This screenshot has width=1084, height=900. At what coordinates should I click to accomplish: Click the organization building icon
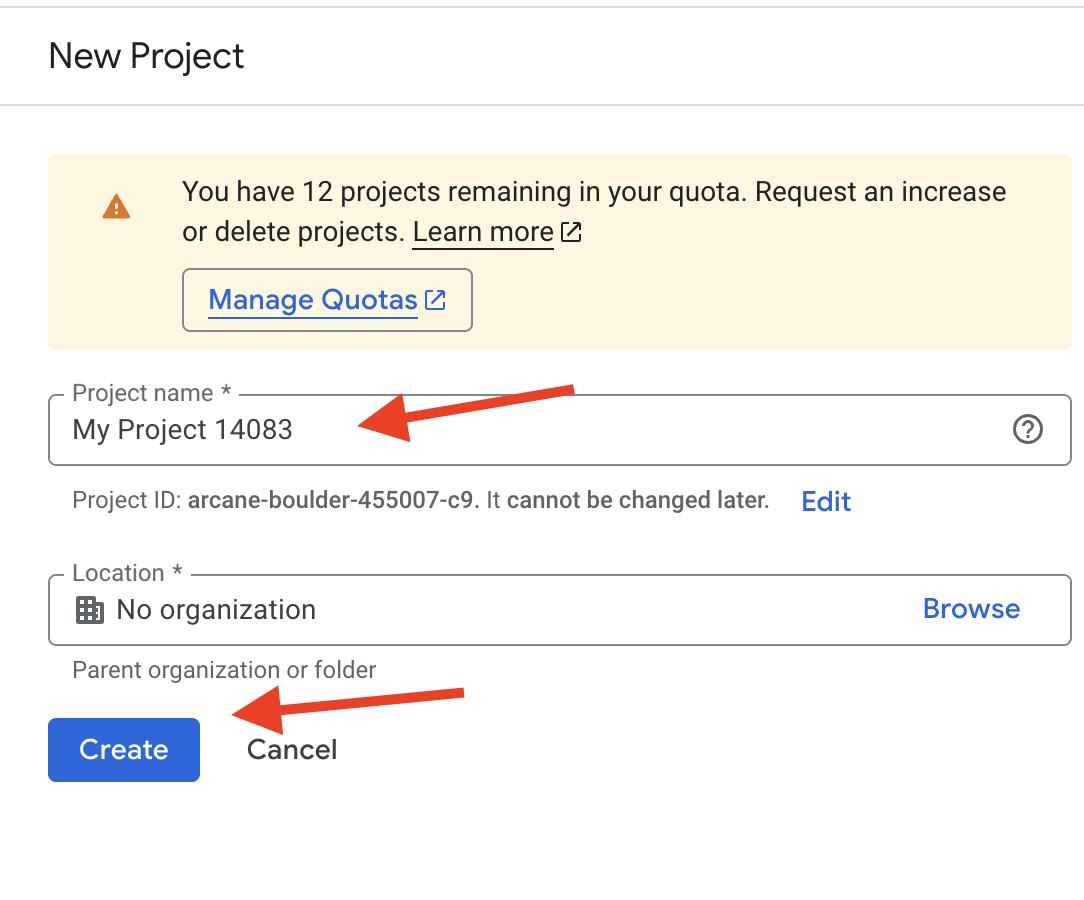pos(90,610)
